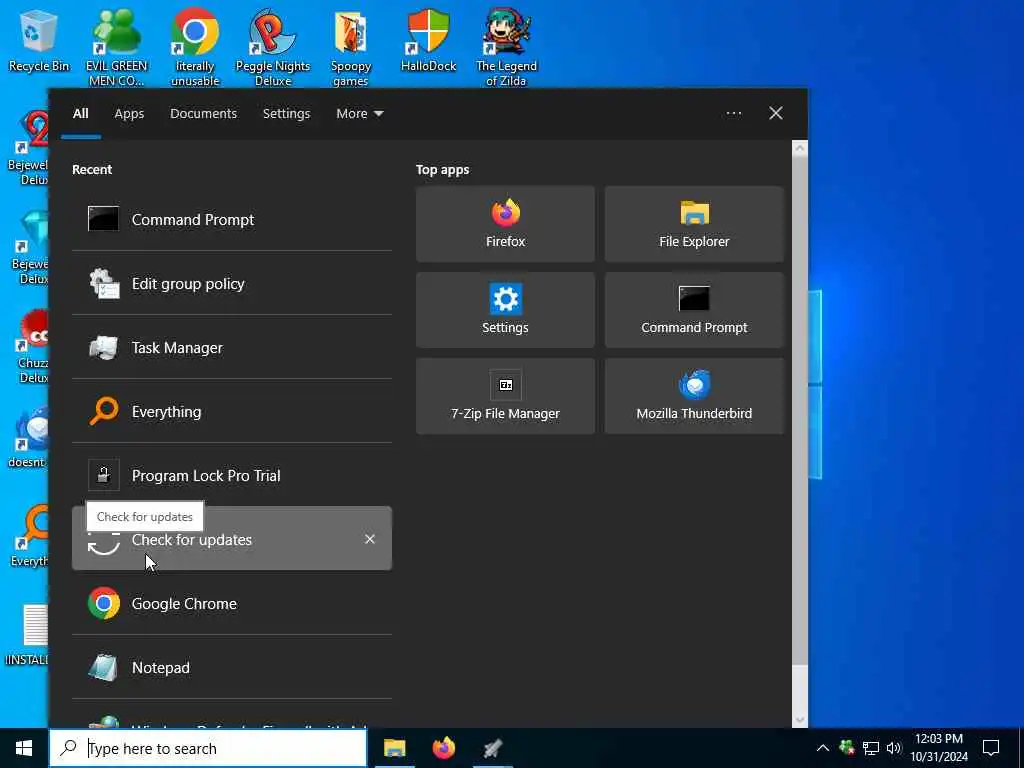This screenshot has width=1024, height=768.
Task: Open File Explorer on the taskbar
Action: pos(394,748)
